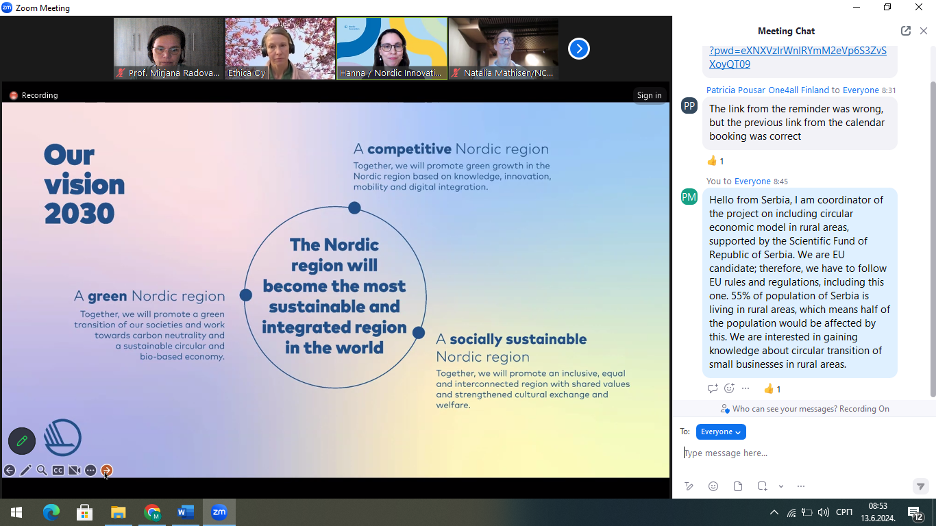The height and width of the screenshot is (526, 936).
Task: Go to next slide with orange arrow
Action: 107,470
